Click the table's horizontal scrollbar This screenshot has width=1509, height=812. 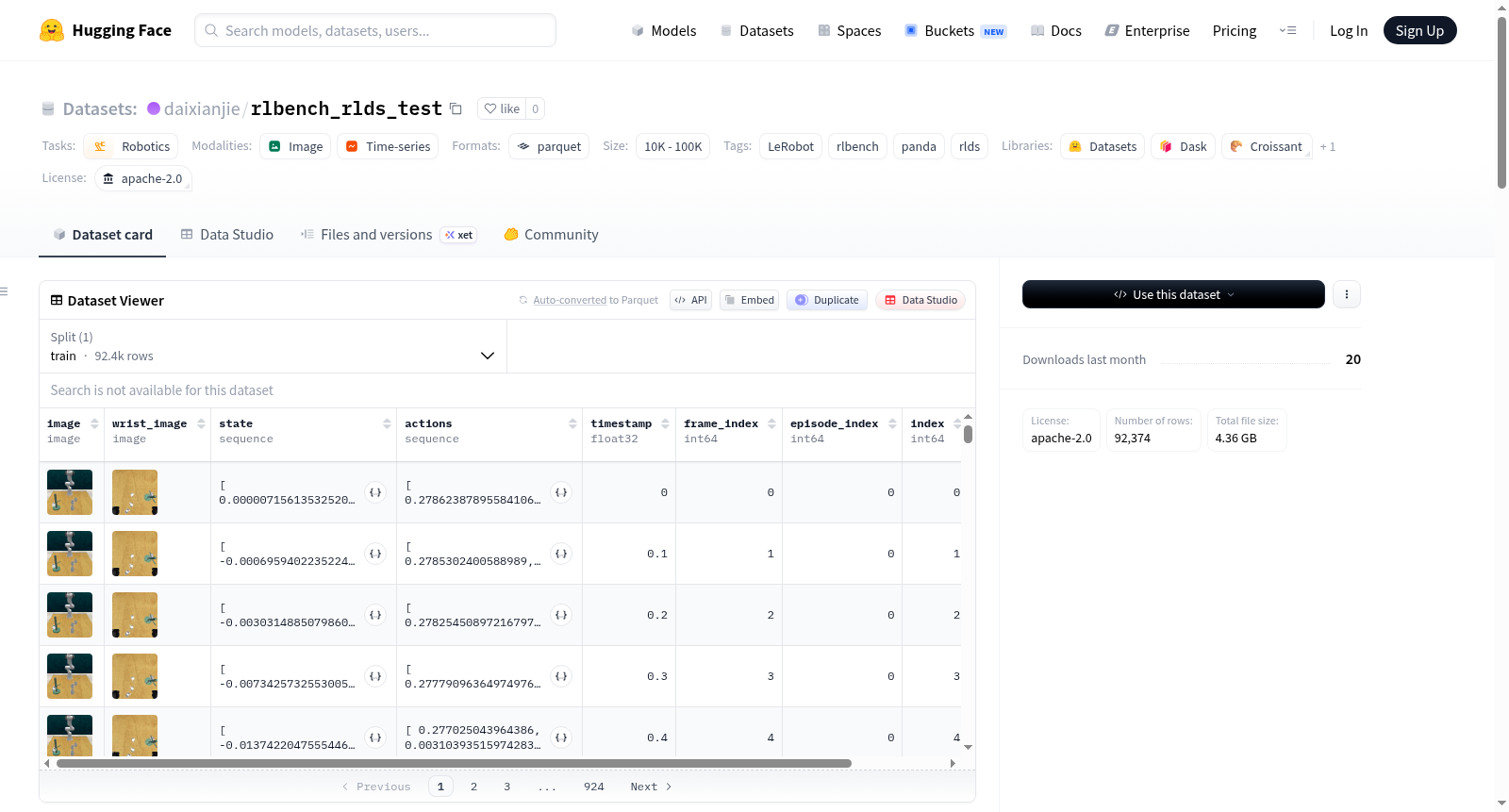point(454,763)
